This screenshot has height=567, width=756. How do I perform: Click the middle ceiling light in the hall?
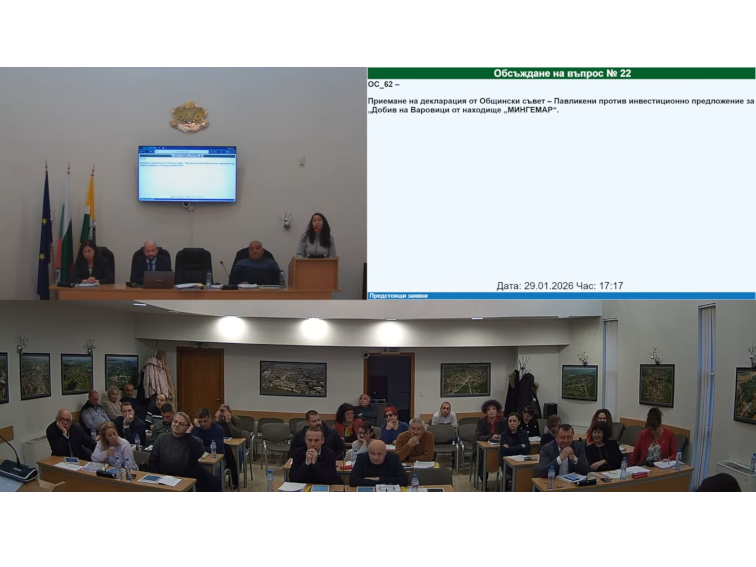(x=314, y=328)
